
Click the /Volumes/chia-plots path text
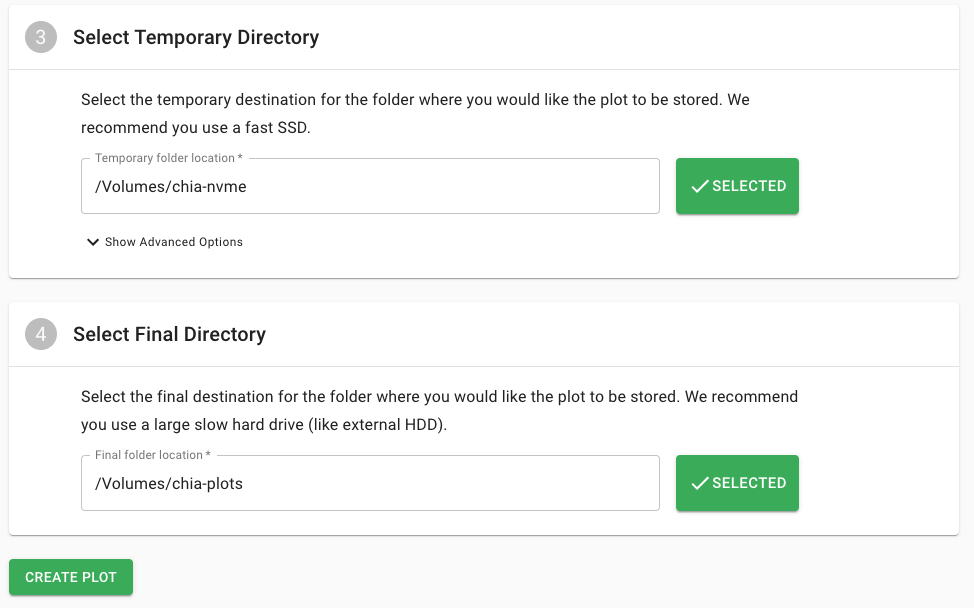[x=169, y=483]
